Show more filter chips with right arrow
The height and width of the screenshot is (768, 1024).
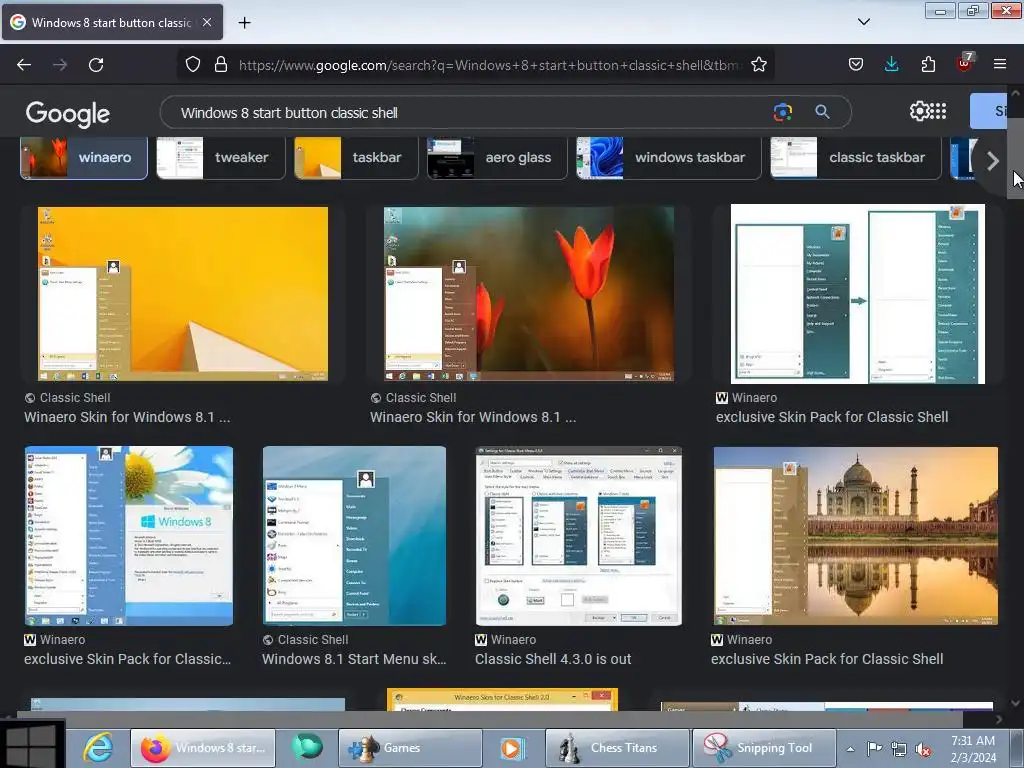993,161
